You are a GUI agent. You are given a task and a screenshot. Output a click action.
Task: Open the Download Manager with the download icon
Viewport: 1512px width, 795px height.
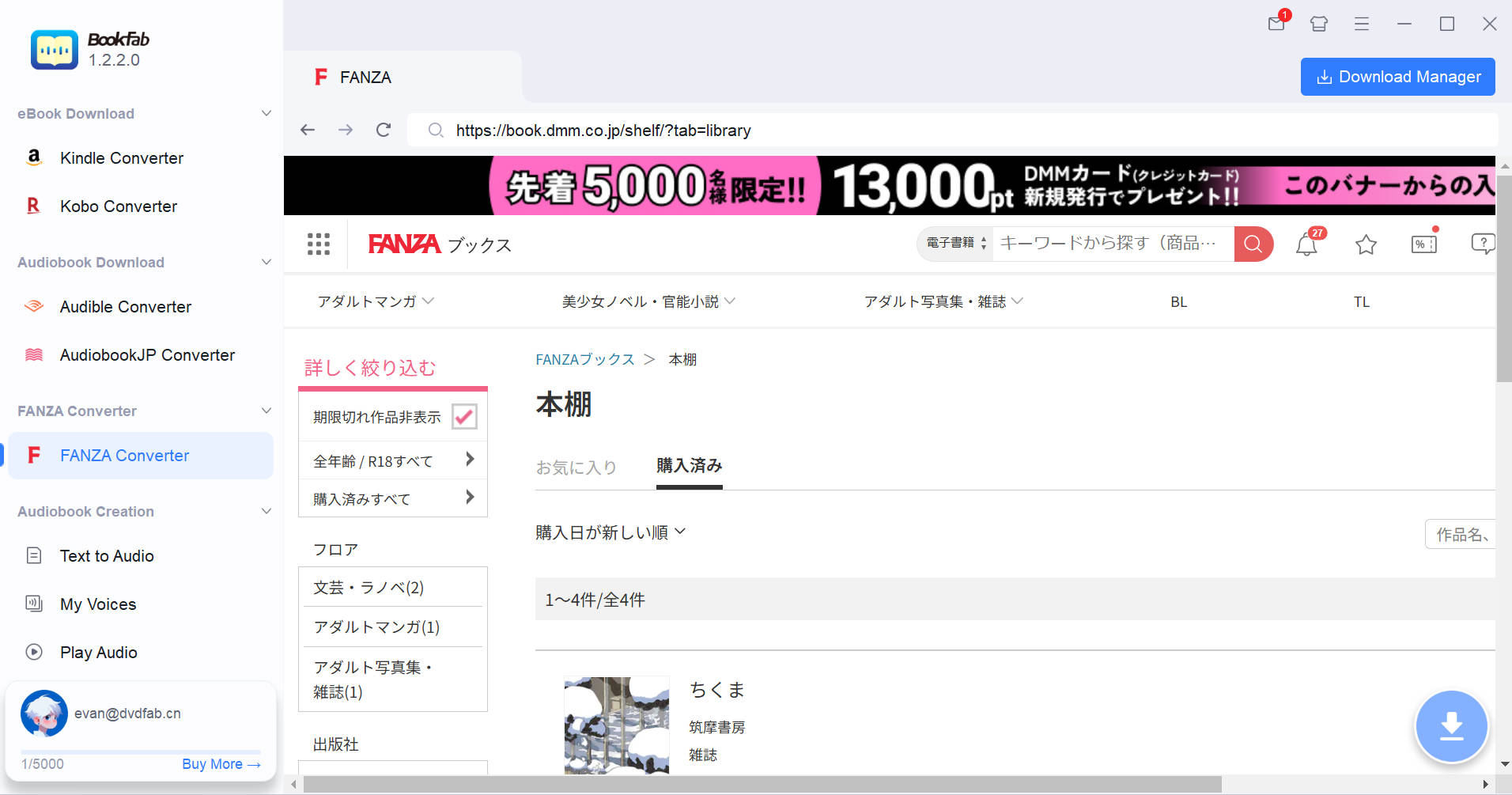tap(1397, 77)
